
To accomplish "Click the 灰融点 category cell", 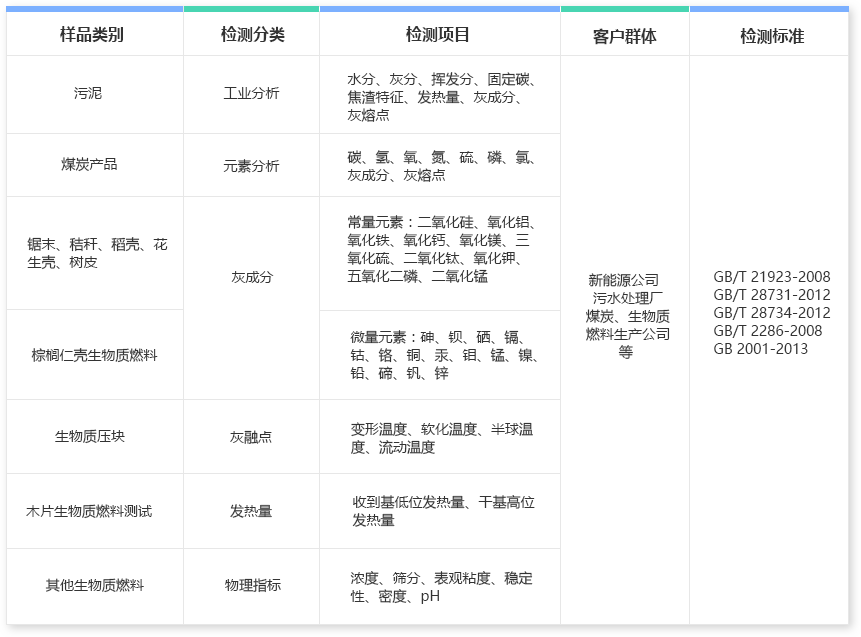I will pos(250,436).
